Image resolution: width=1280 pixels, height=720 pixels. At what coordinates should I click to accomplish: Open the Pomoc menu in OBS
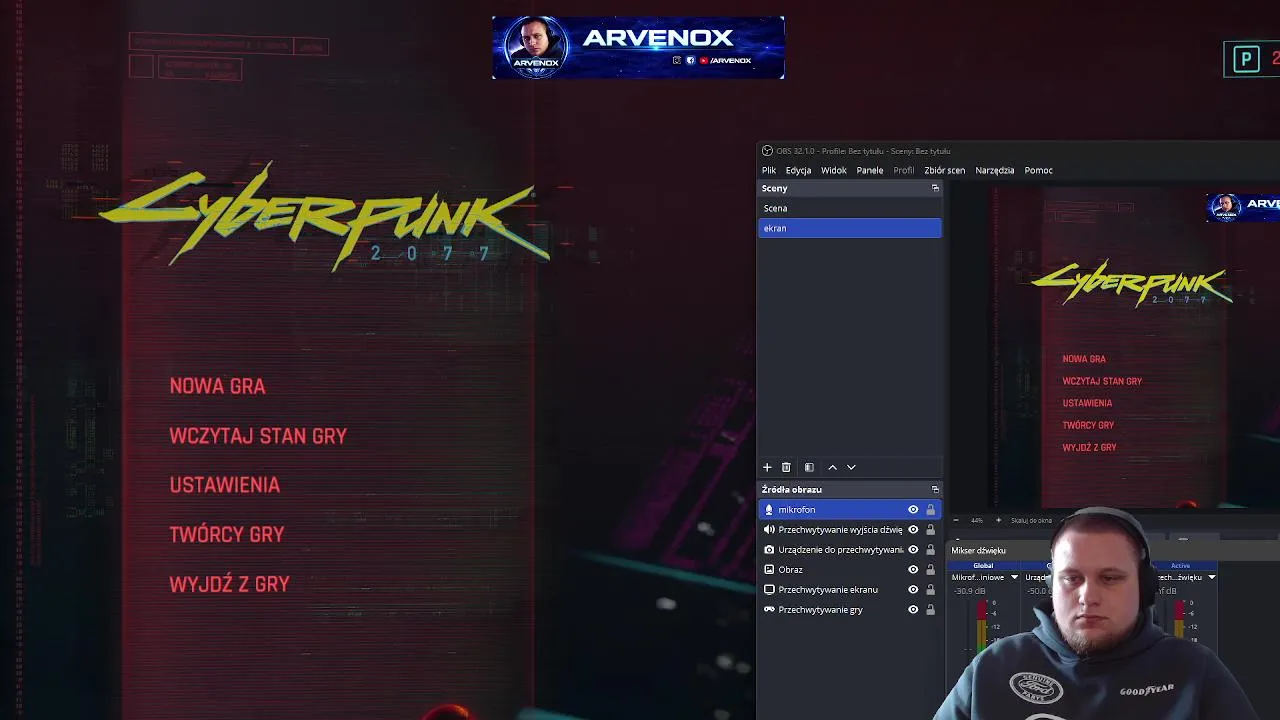[x=1038, y=170]
